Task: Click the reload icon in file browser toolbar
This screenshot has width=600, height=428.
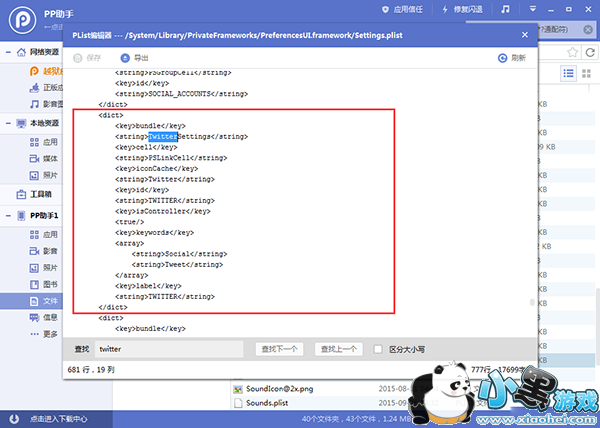Action: pos(590,52)
